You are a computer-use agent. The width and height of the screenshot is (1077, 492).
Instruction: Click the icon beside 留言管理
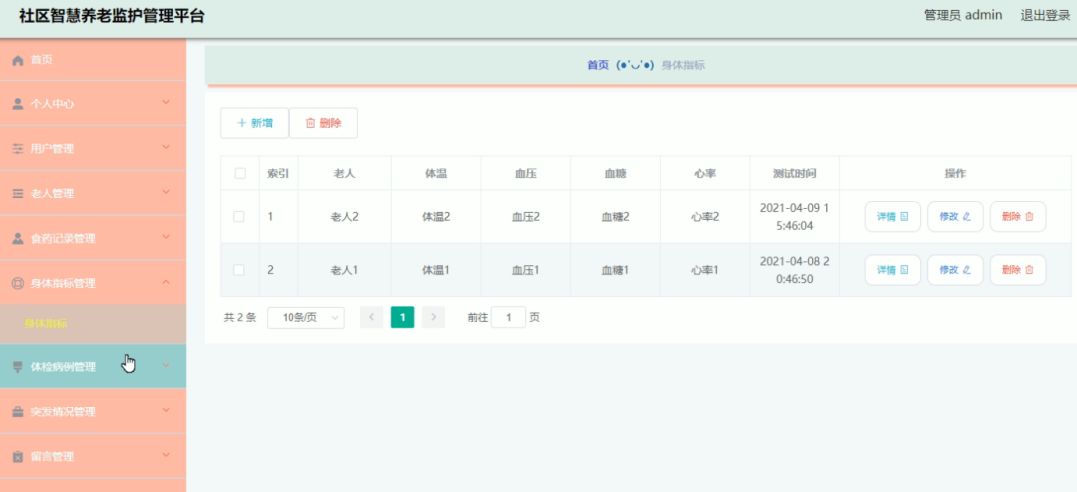tap(19, 457)
